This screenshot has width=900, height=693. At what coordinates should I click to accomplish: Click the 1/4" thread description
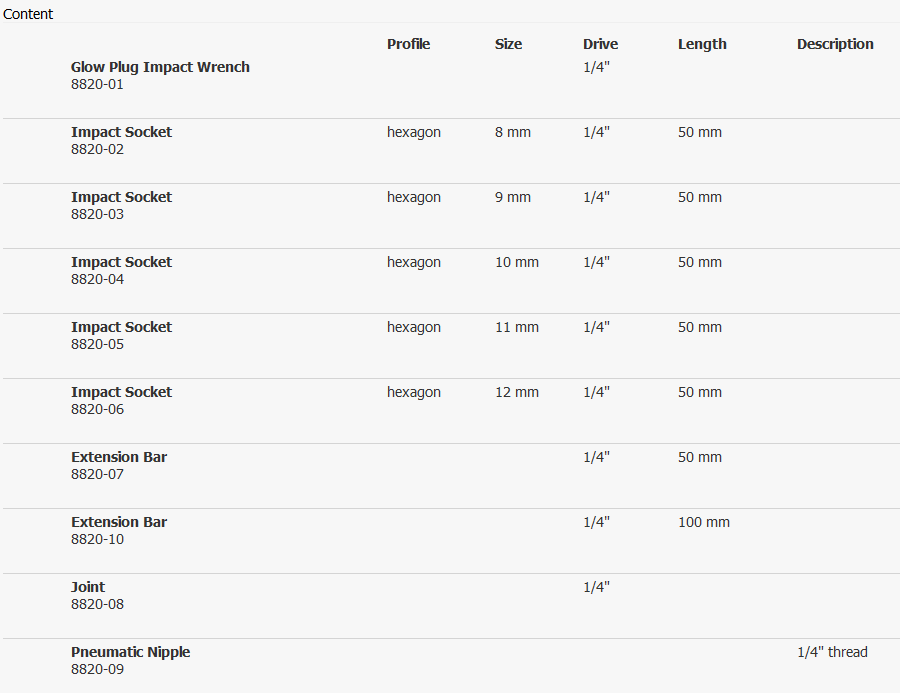pyautogui.click(x=832, y=652)
